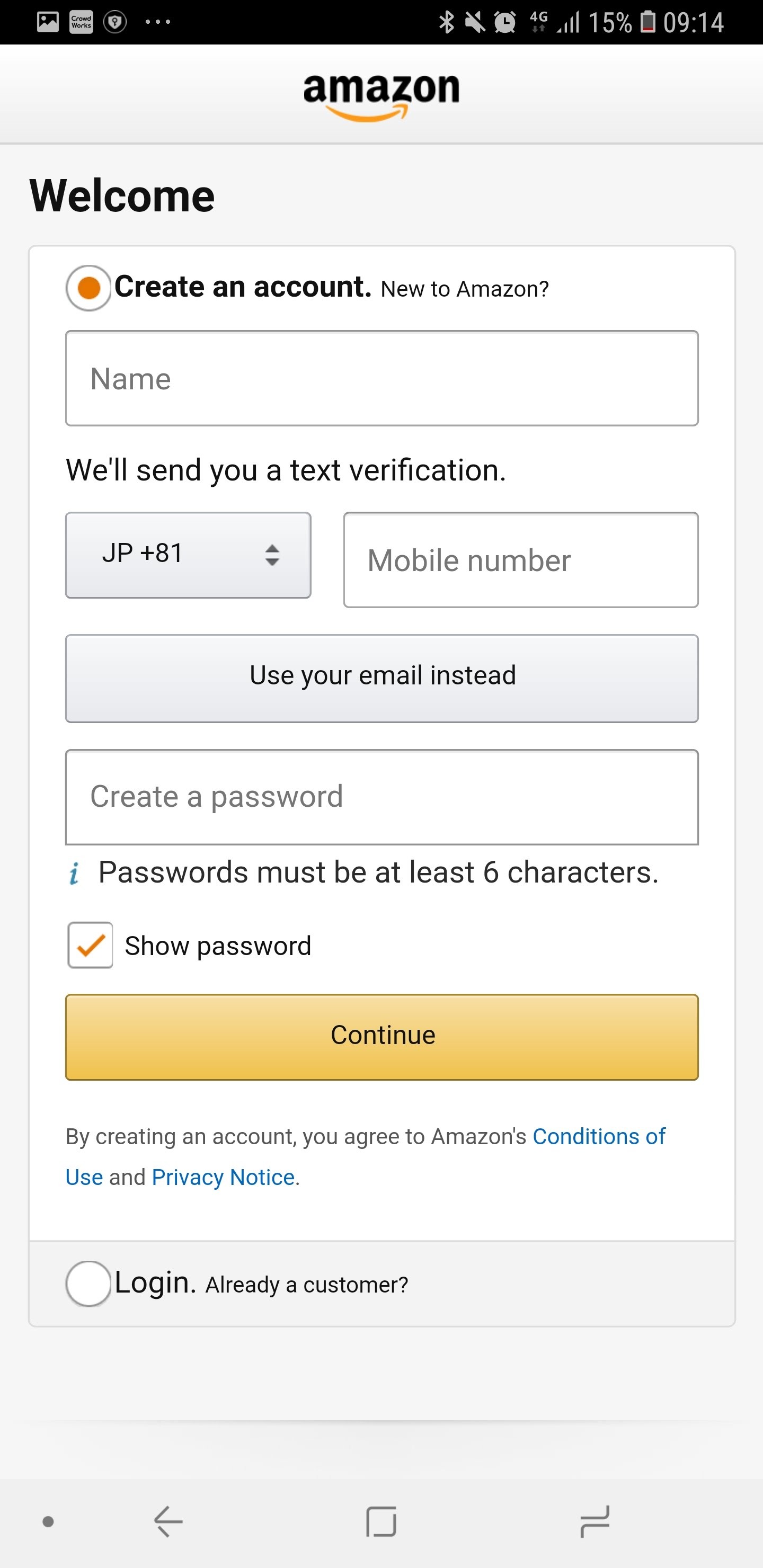This screenshot has width=763, height=1568.
Task: Tap the Android home square button
Action: tap(381, 1522)
